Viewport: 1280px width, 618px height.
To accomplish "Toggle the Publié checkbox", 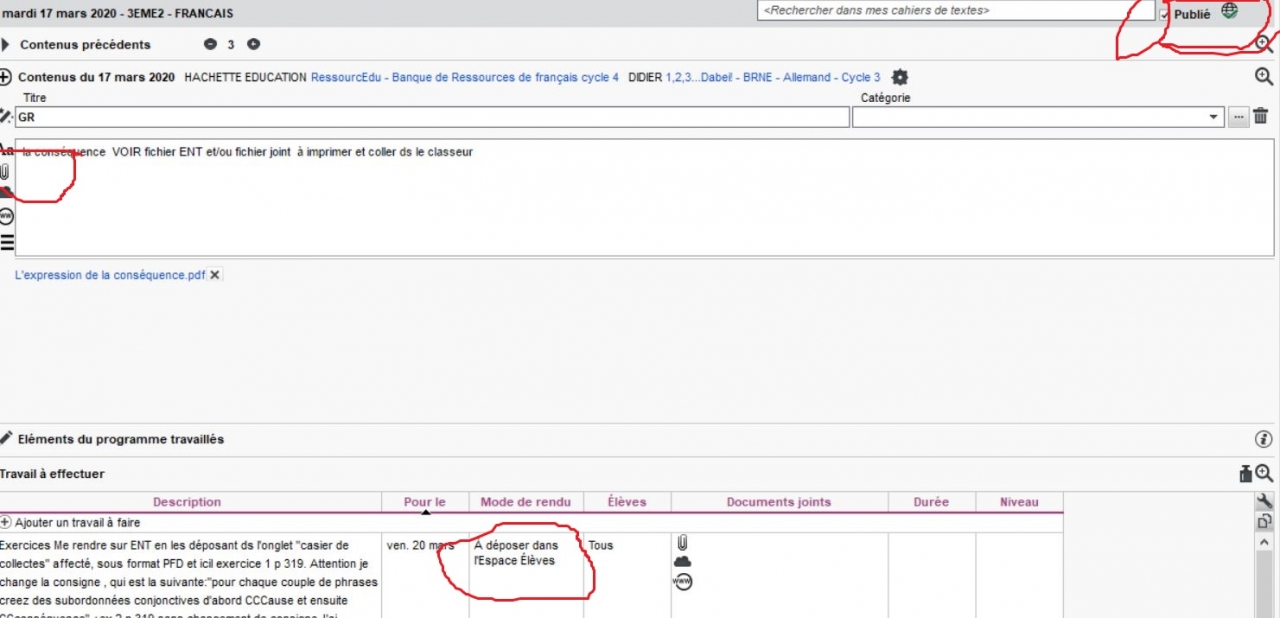I will (1164, 14).
